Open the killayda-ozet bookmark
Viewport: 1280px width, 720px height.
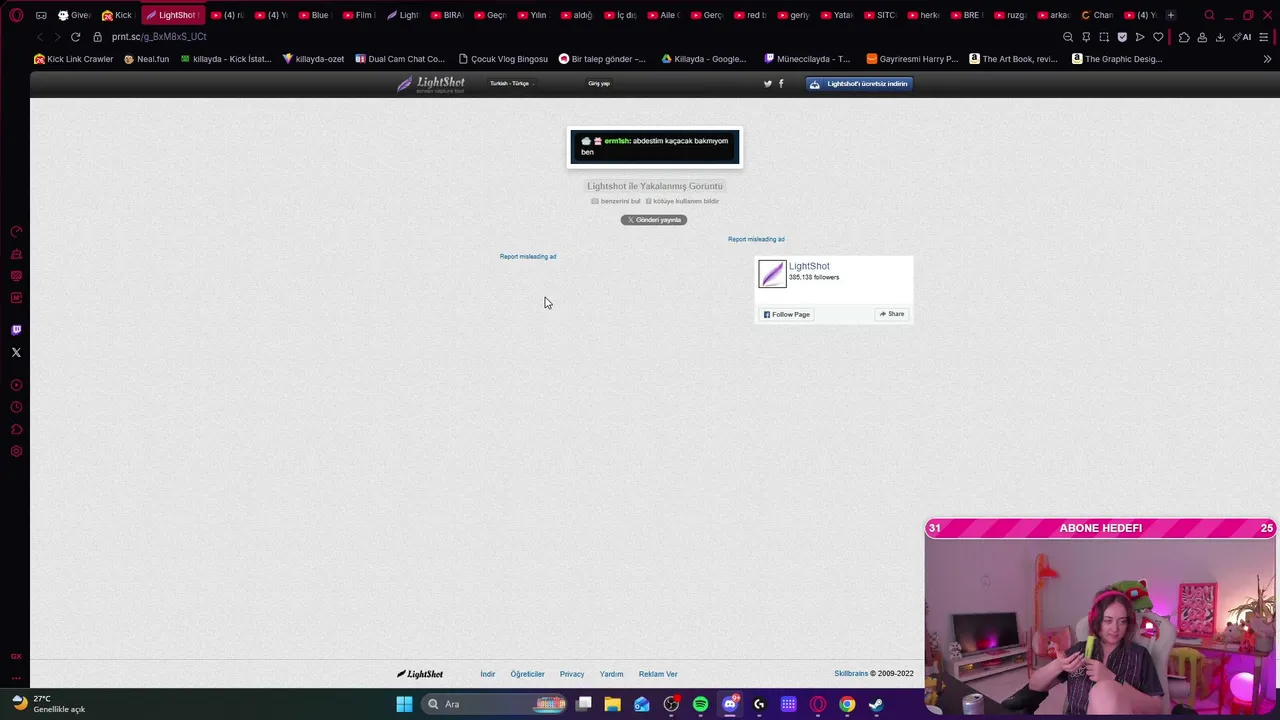313,59
